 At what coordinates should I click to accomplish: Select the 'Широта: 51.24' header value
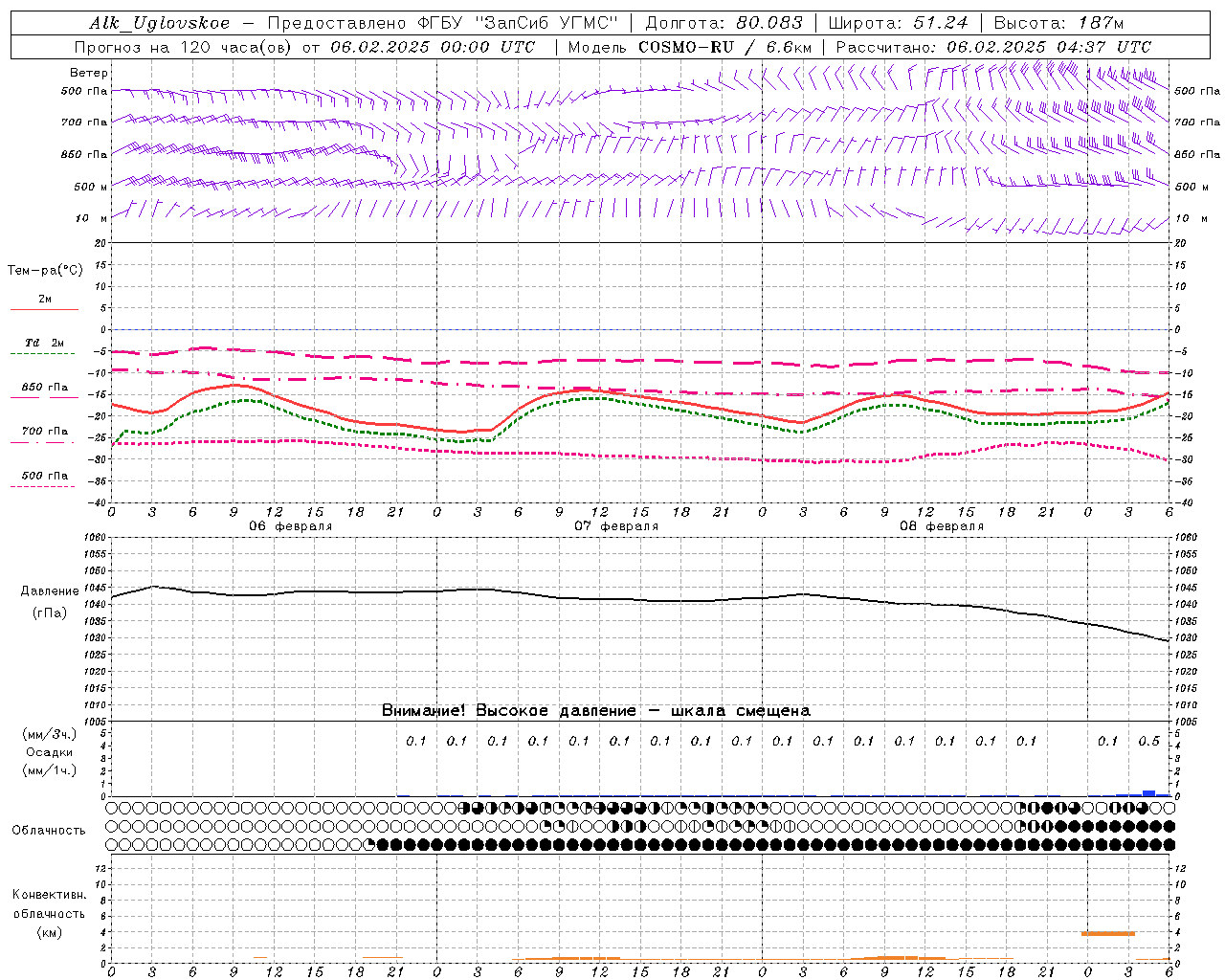coord(899,23)
